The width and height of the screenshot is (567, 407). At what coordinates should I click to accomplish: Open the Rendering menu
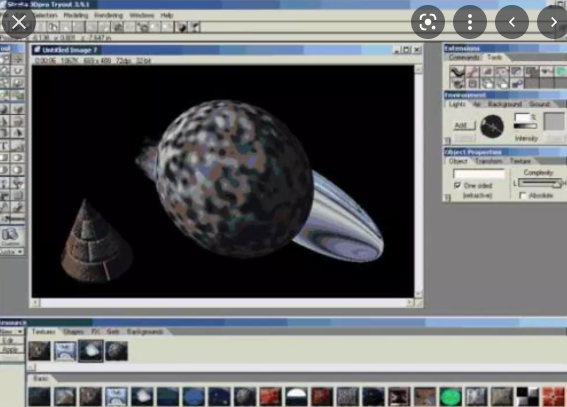click(108, 15)
